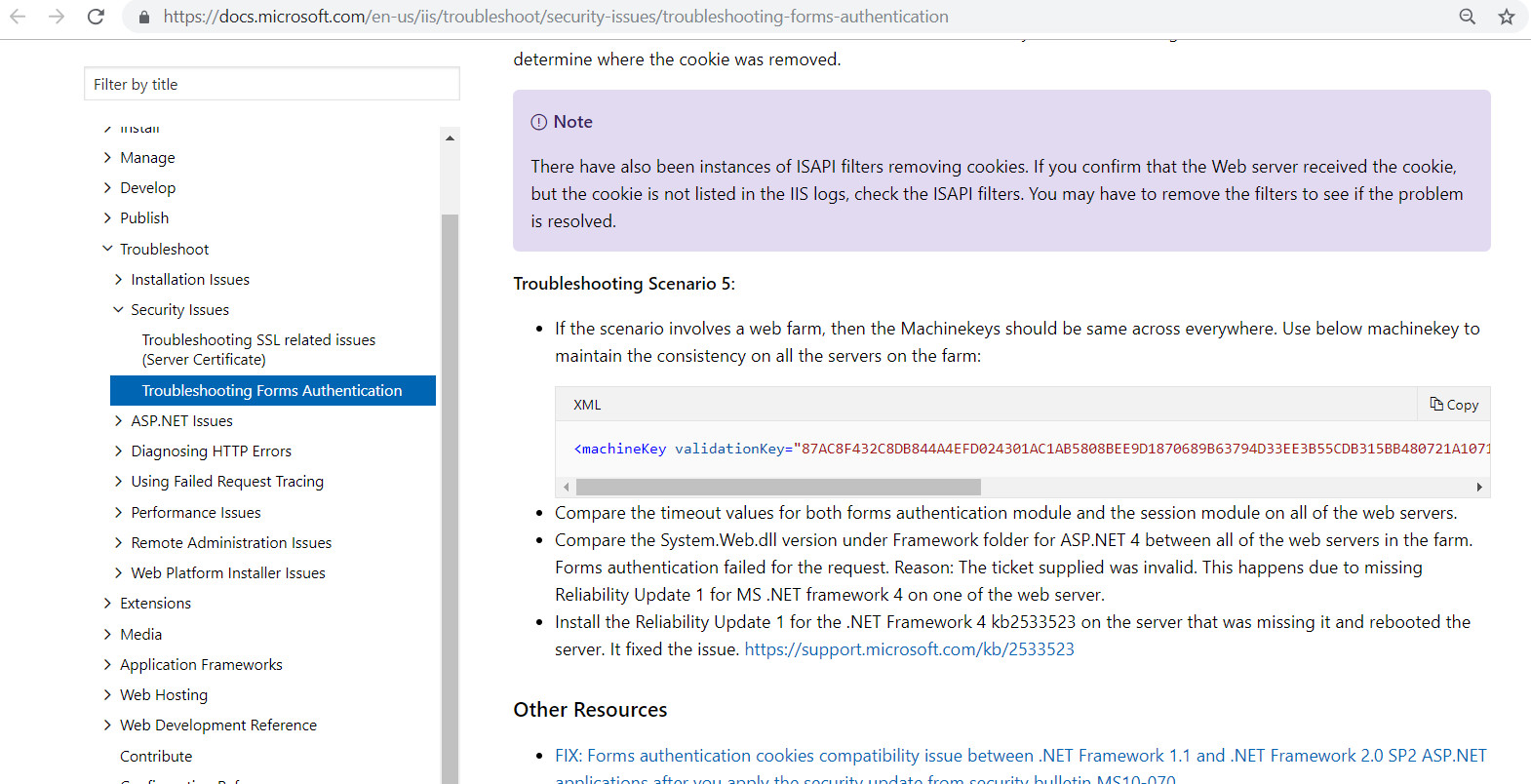Click the browser forward arrow

click(57, 17)
